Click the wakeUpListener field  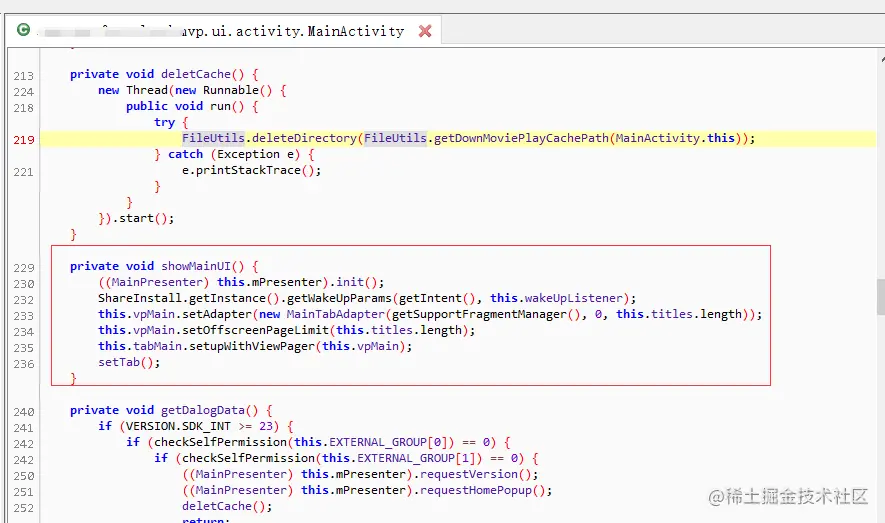click(x=573, y=298)
